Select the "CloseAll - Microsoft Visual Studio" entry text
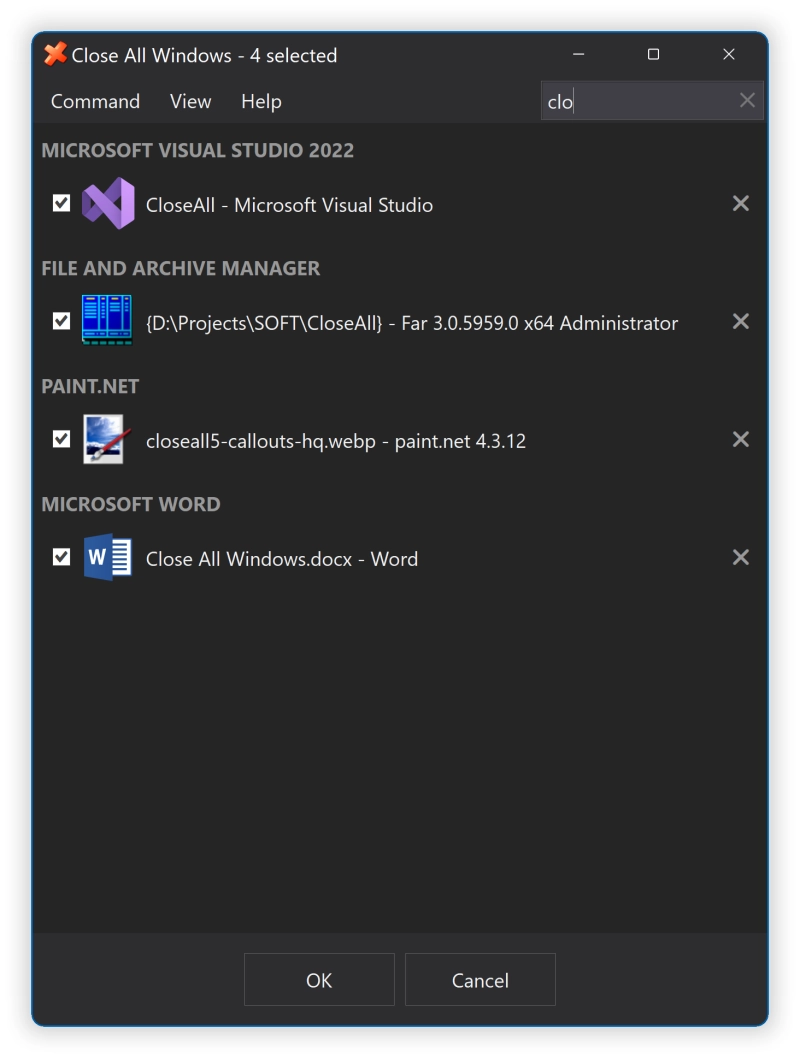The width and height of the screenshot is (800, 1058). pos(289,204)
